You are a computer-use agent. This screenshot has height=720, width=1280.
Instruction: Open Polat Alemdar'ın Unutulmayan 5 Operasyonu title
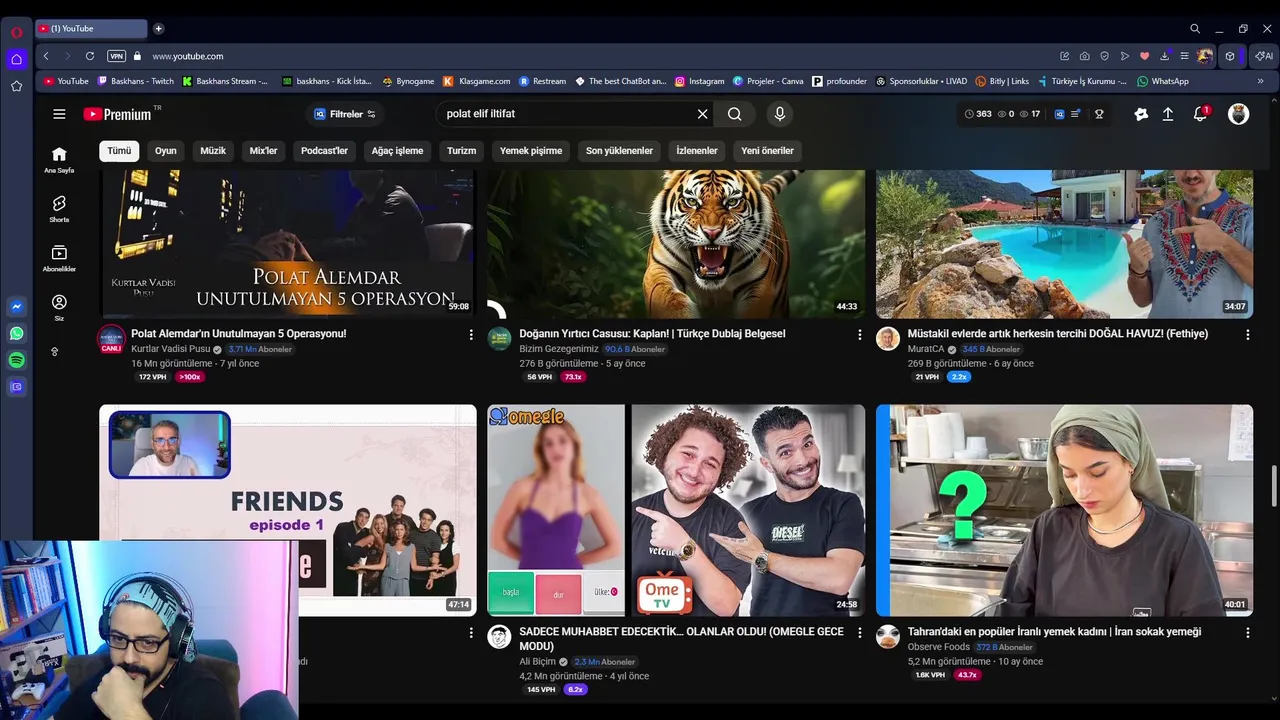(x=238, y=334)
